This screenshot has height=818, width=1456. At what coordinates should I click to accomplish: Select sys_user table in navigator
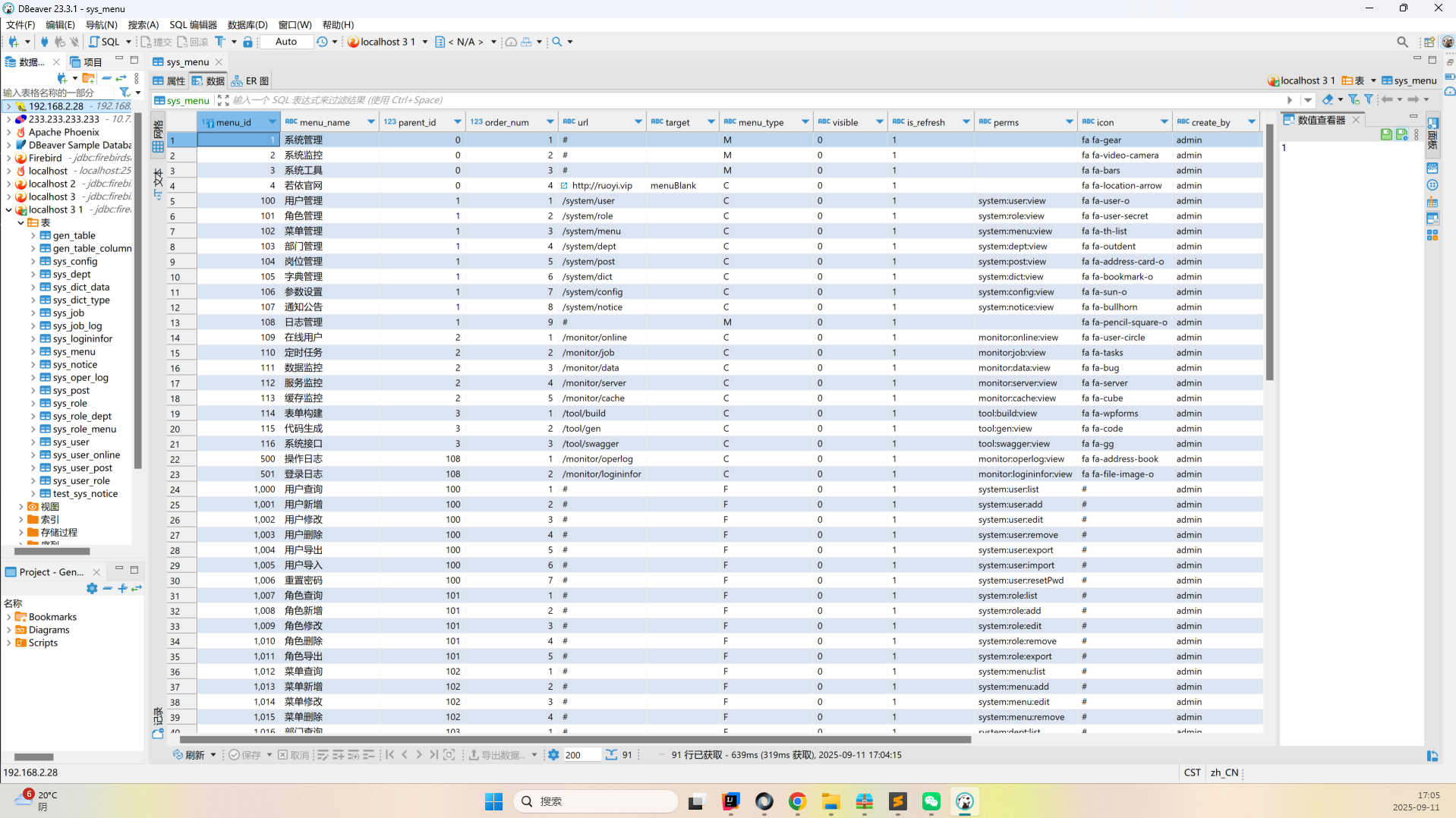pyautogui.click(x=71, y=442)
